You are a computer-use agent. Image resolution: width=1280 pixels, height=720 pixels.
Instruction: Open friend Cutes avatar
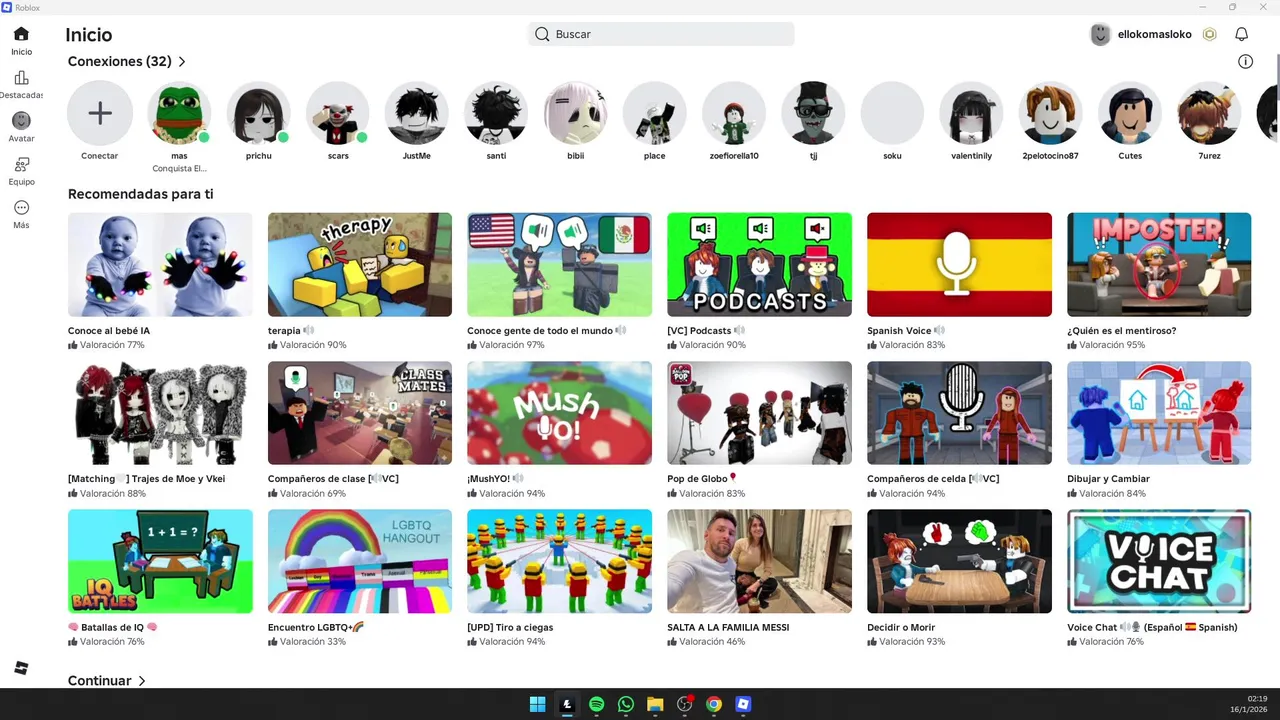click(x=1130, y=113)
